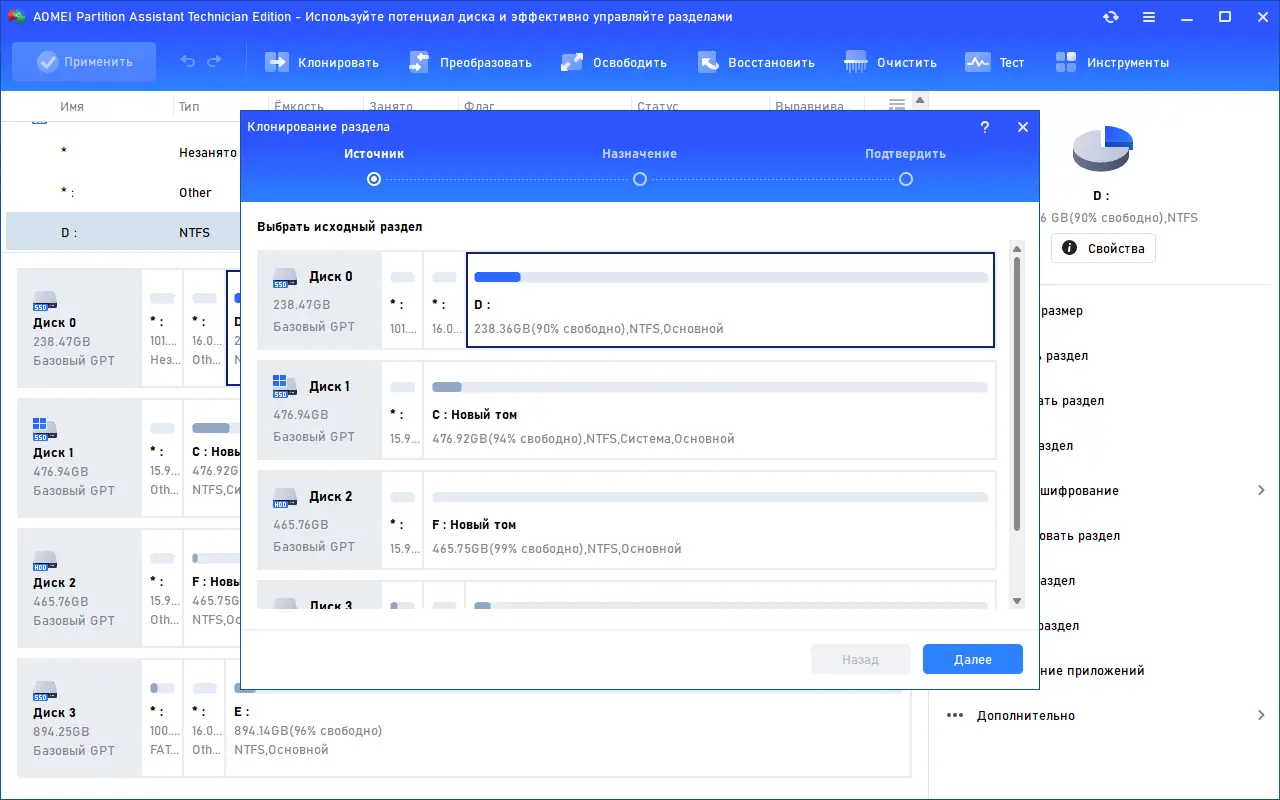Select the 100... FAT partition of Диск 3

coord(163,718)
